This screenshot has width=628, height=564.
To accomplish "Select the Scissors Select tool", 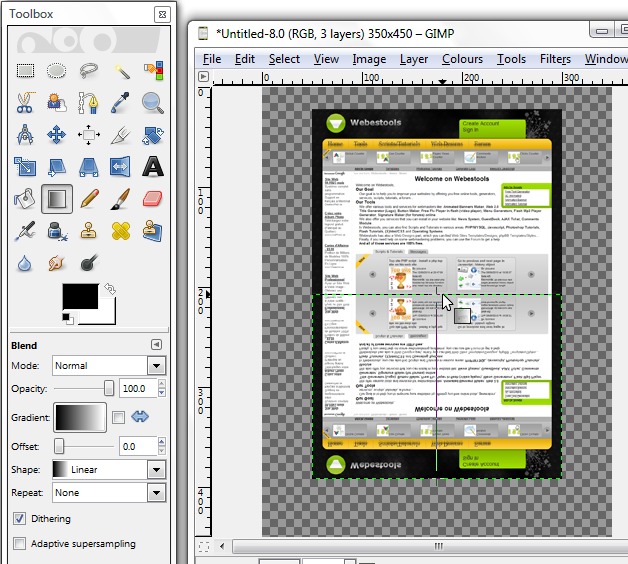I will pos(25,103).
